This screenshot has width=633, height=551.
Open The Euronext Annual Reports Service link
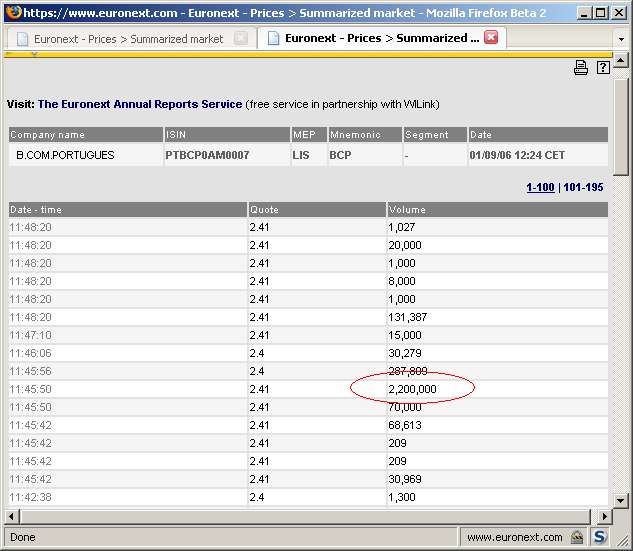(140, 104)
